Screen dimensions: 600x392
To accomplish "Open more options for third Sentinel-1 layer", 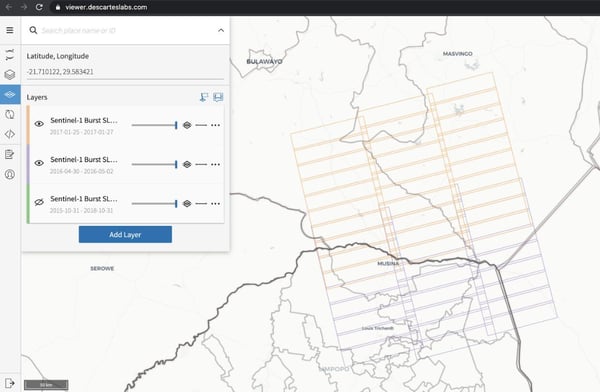I will (x=215, y=204).
